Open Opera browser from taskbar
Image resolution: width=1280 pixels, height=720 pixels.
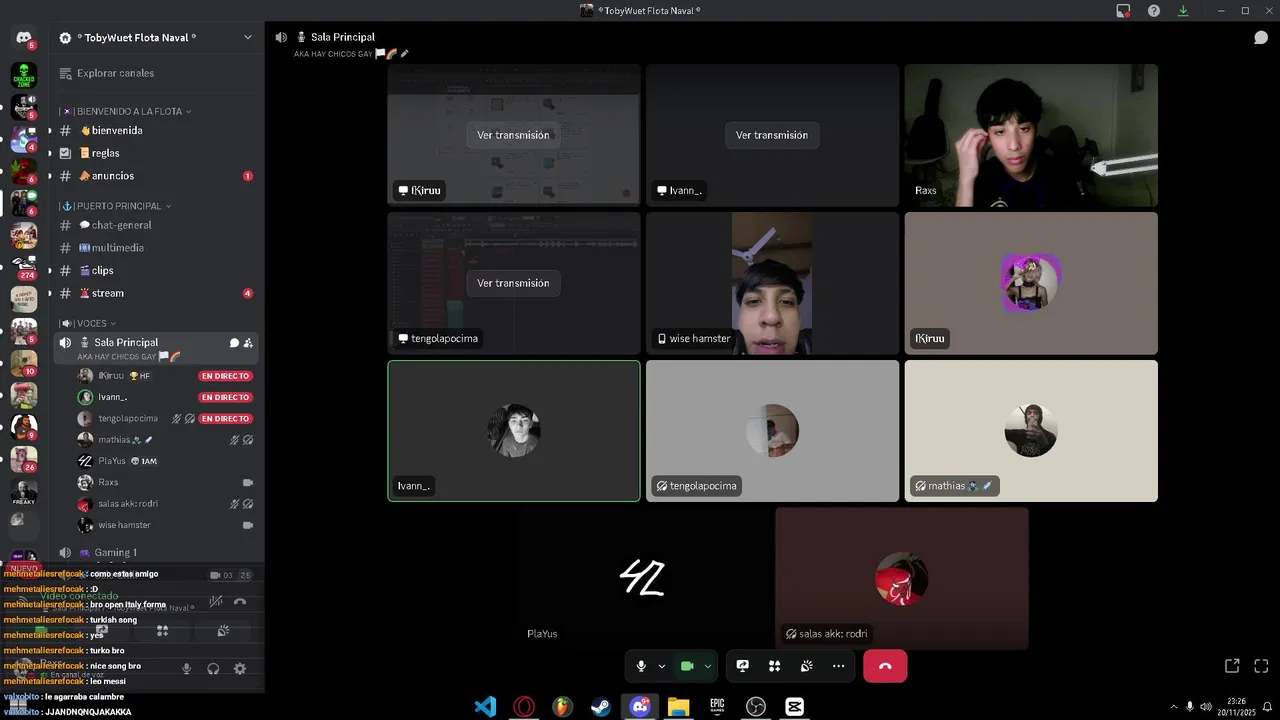click(524, 707)
